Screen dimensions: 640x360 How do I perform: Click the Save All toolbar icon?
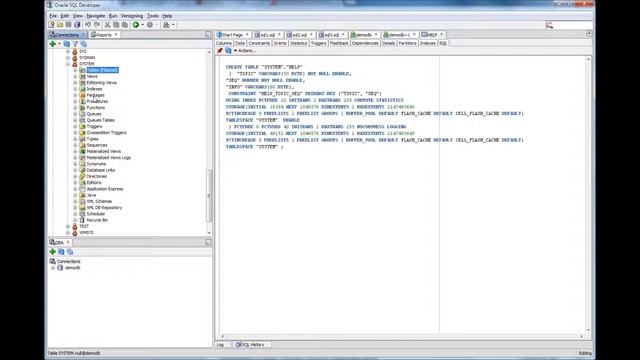tap(77, 25)
